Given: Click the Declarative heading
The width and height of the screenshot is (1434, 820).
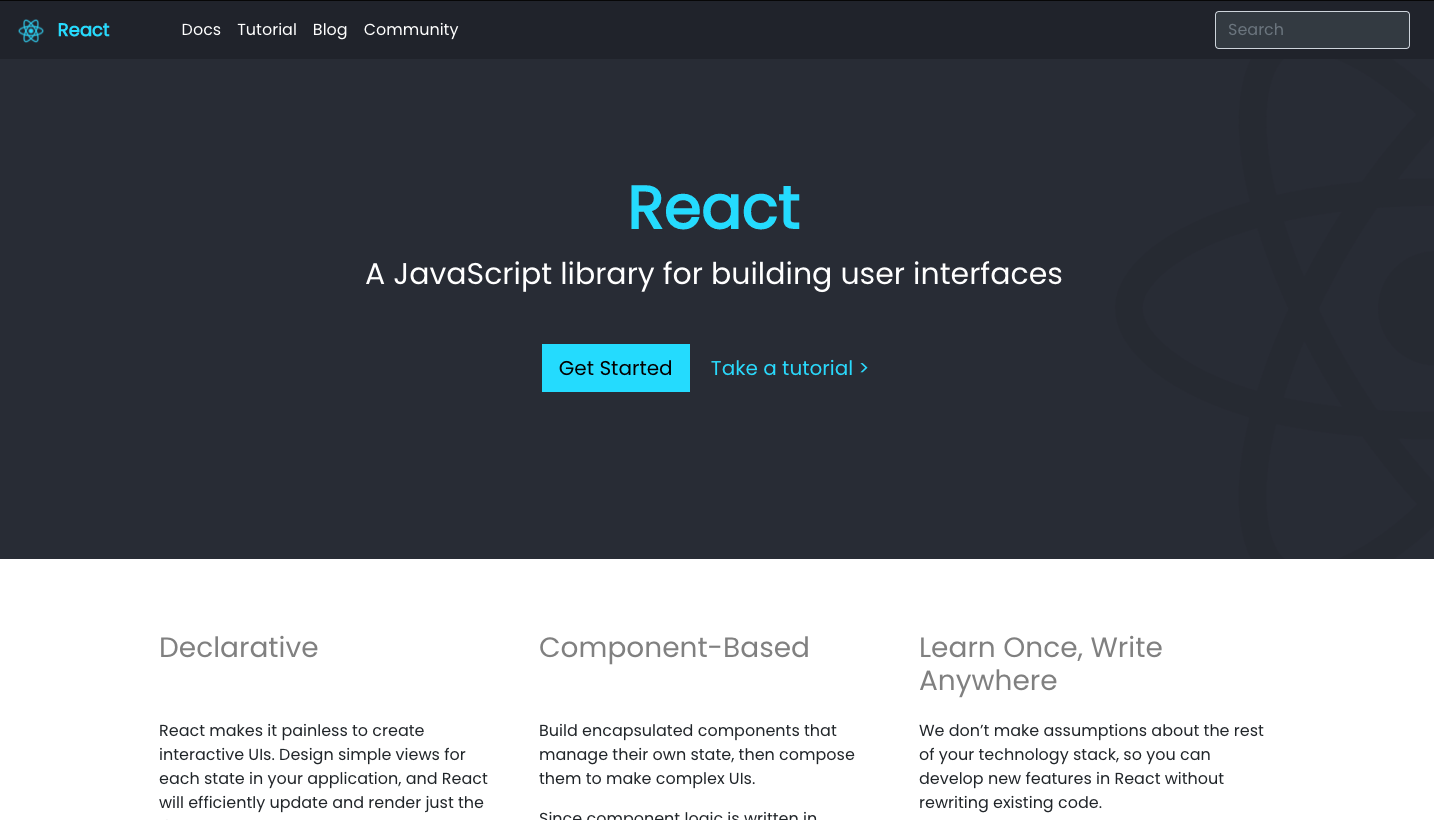Looking at the screenshot, I should pyautogui.click(x=239, y=647).
